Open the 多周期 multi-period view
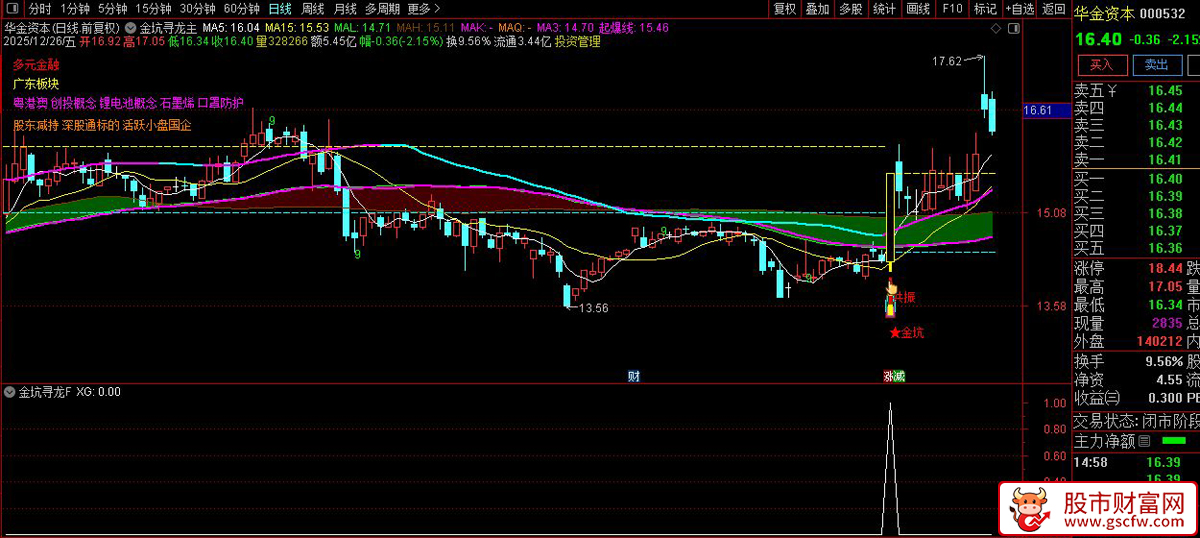 coord(383,9)
